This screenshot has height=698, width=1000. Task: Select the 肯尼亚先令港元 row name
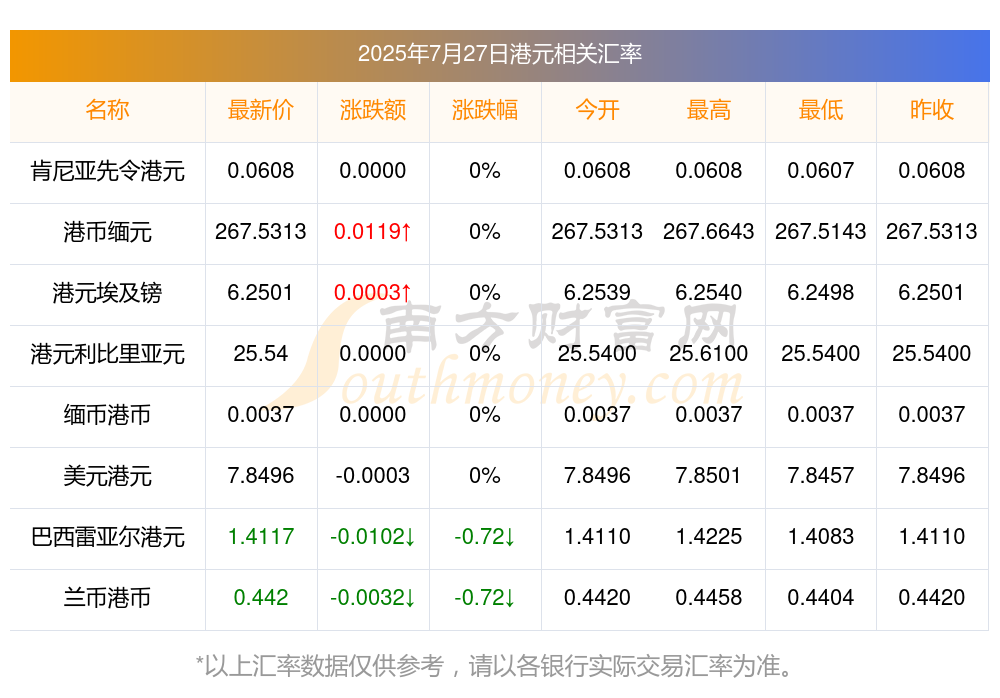pyautogui.click(x=107, y=171)
